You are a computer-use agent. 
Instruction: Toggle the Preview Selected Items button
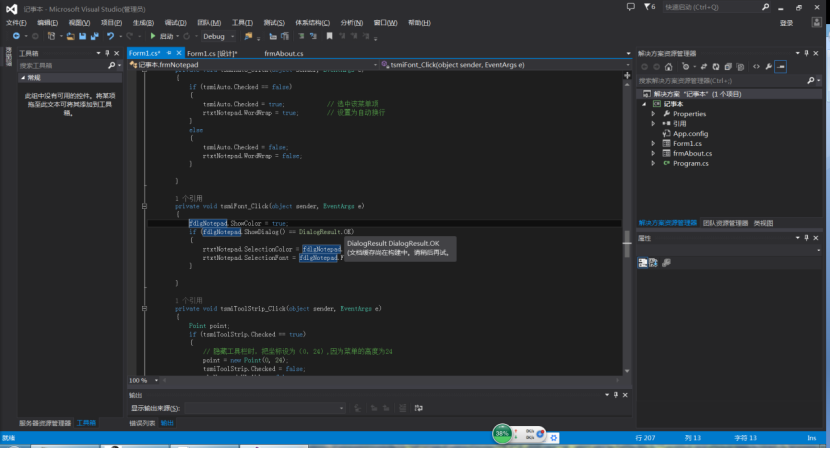click(781, 67)
